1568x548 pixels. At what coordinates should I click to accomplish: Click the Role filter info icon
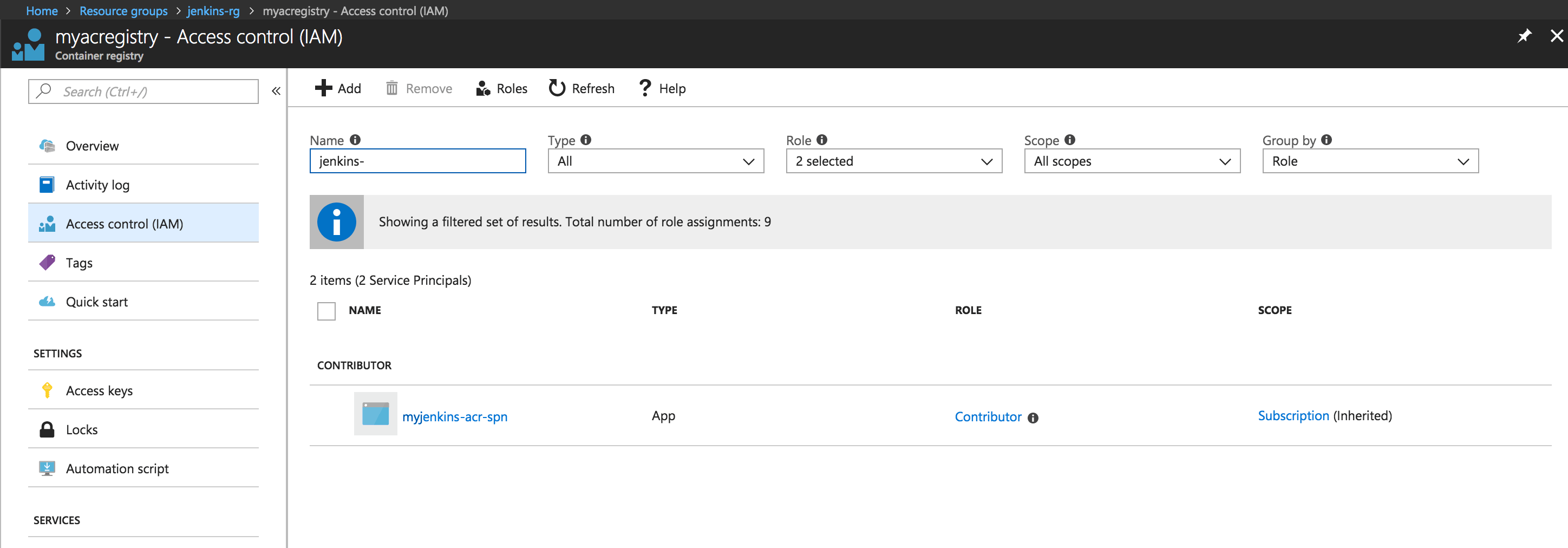click(x=822, y=139)
